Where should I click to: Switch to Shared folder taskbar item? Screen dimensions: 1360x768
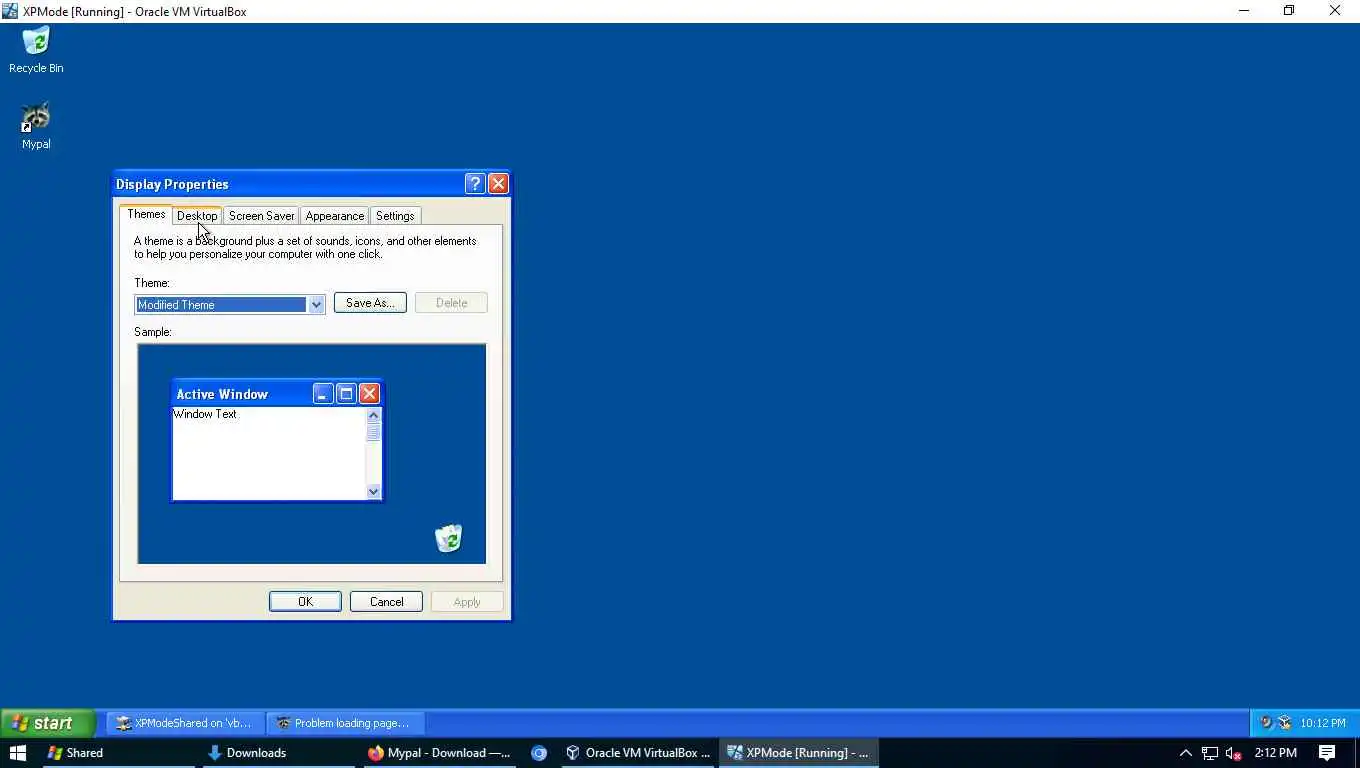pyautogui.click(x=118, y=753)
